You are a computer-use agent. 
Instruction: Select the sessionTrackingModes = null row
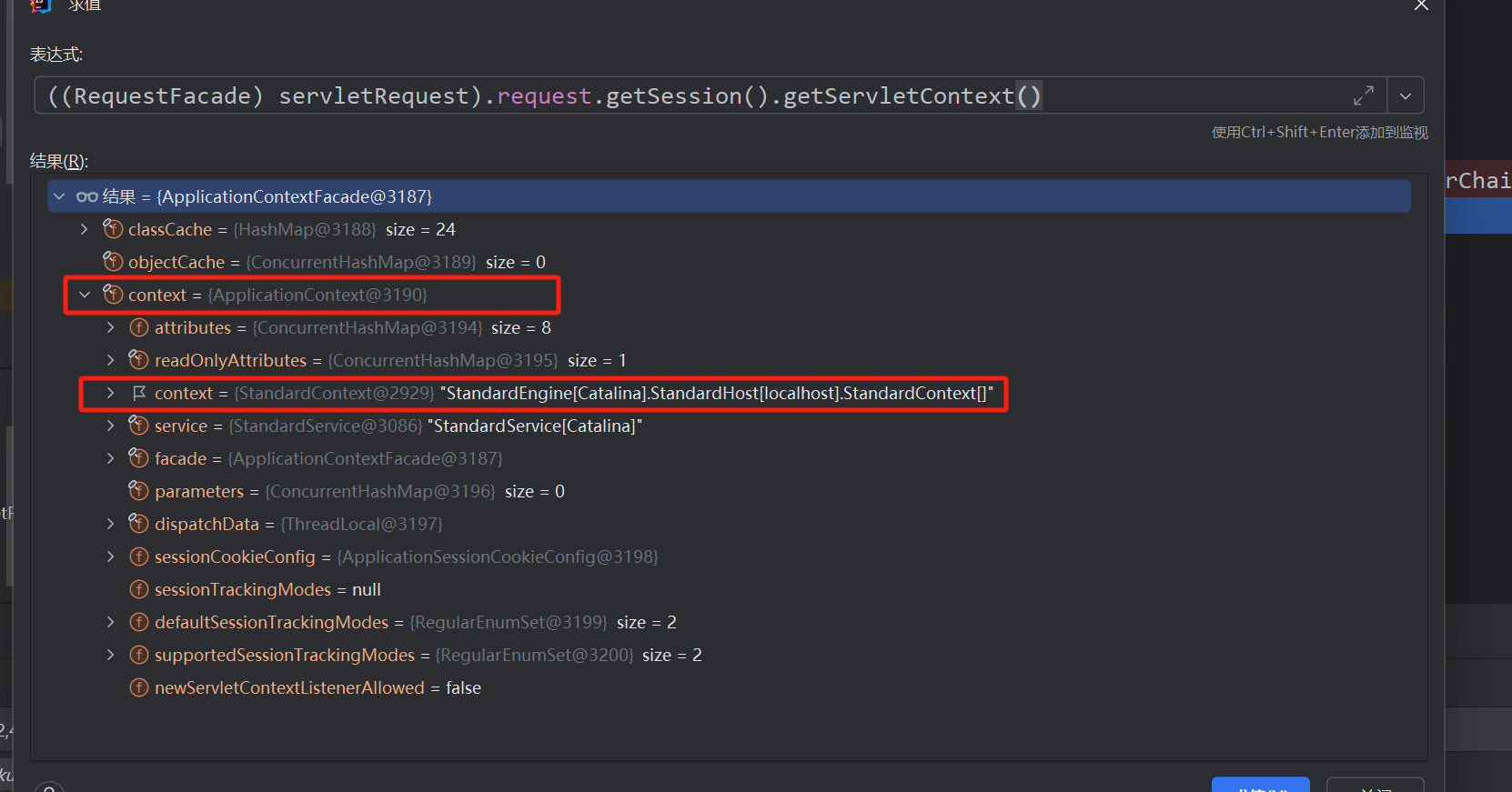tap(730, 589)
